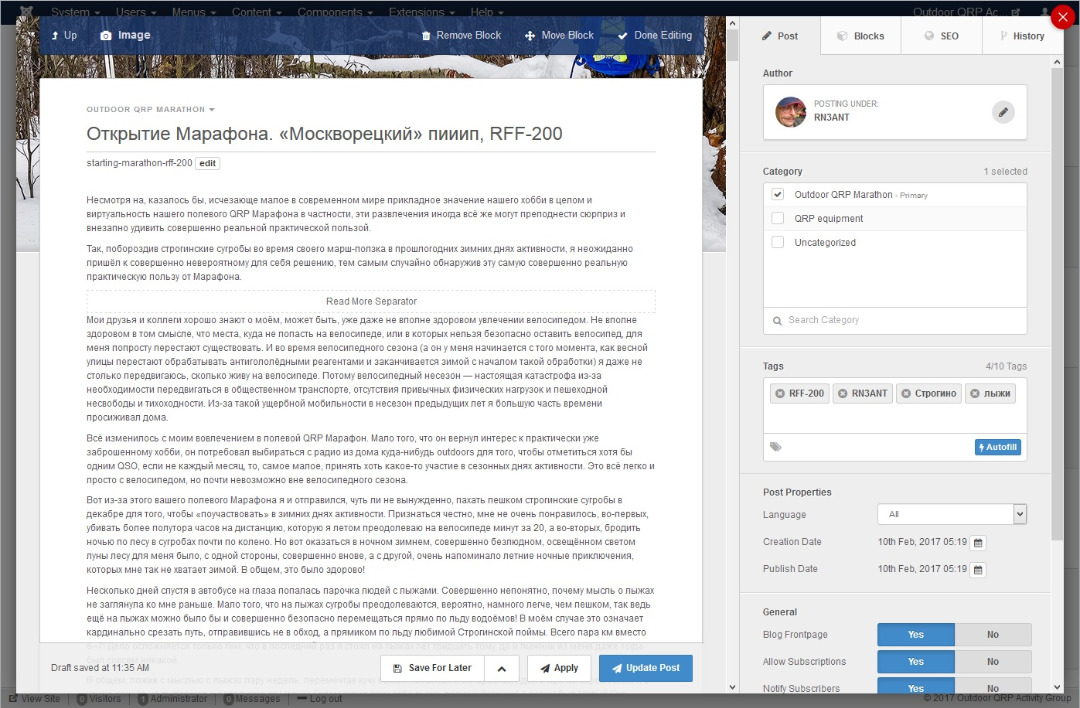Screen dimensions: 1080x708
Task: Switch to the Blocks tab
Action: [x=861, y=36]
